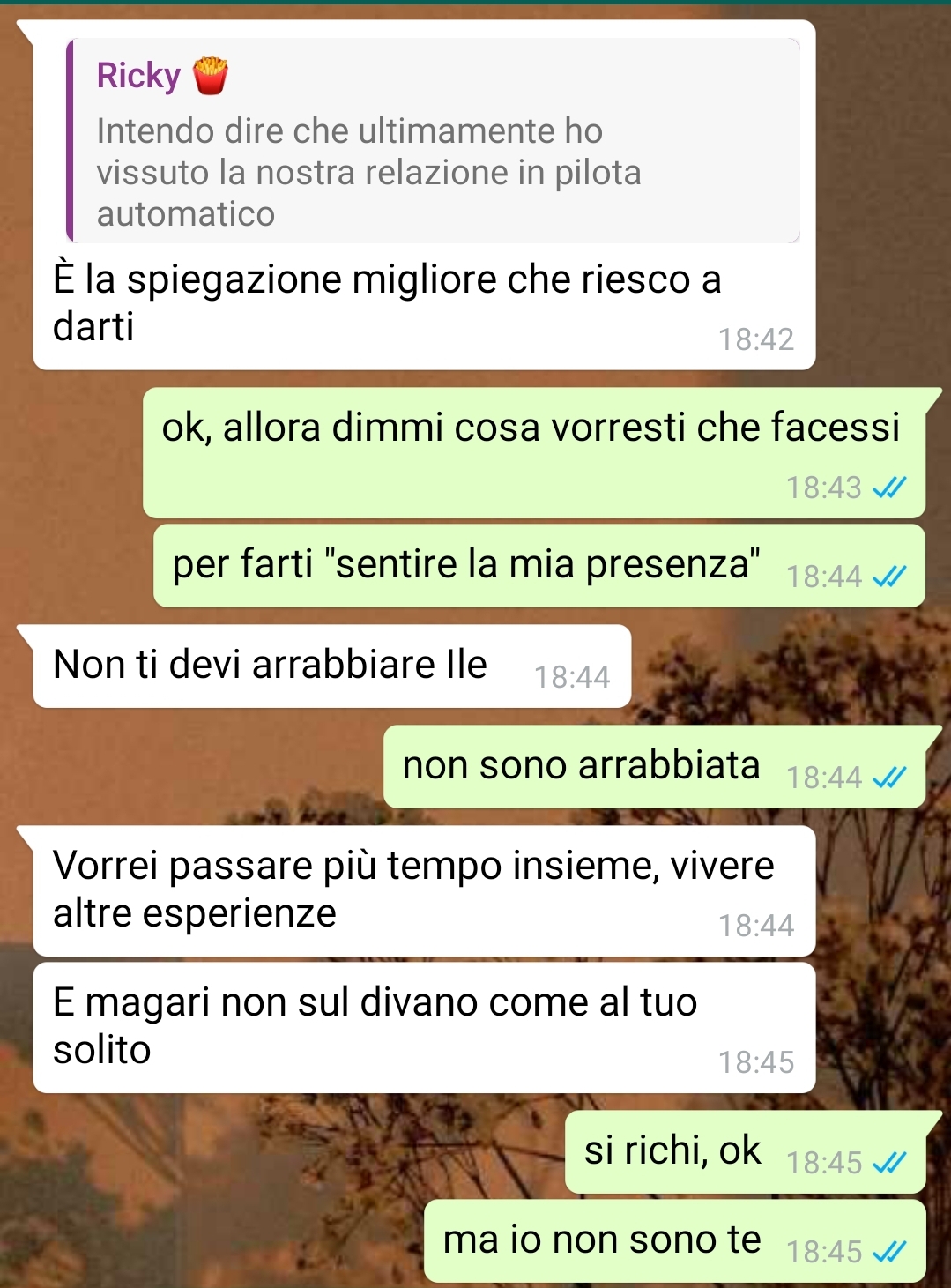Click the blue double-check beside 18:44 presenza message
951x1288 pixels.
888,577
